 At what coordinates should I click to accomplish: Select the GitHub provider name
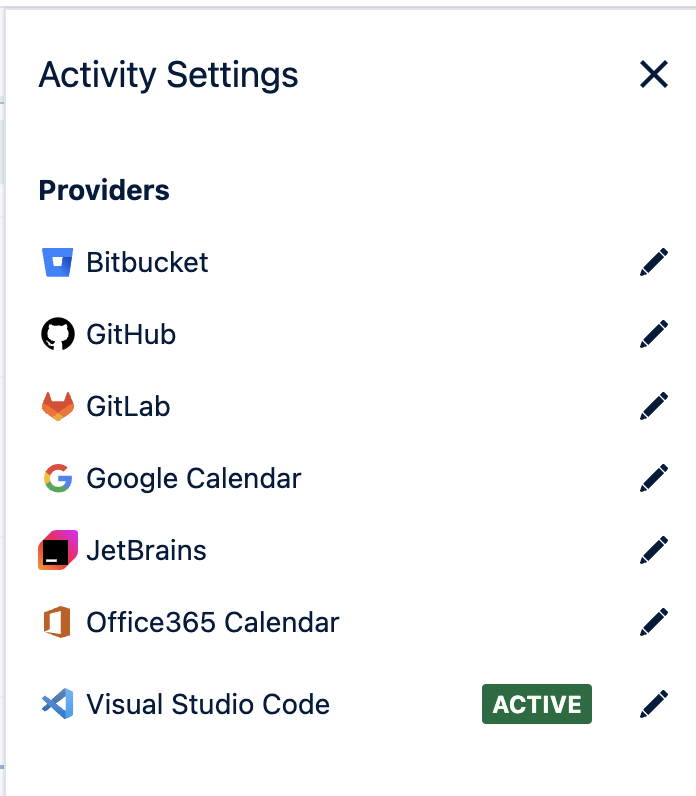[131, 334]
